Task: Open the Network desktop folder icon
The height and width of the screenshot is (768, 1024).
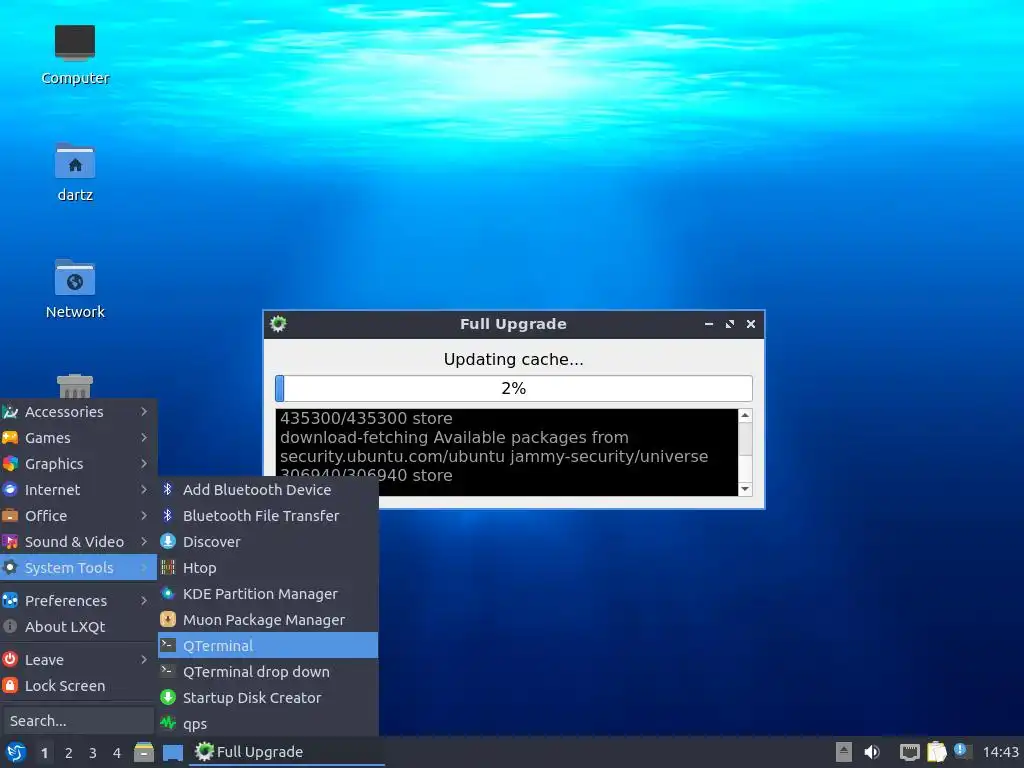Action: click(x=74, y=278)
